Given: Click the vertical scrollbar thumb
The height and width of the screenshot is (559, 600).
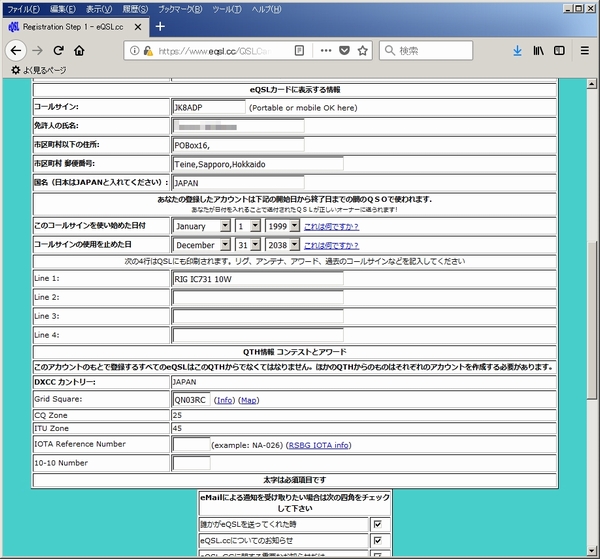Looking at the screenshot, I should 592,321.
